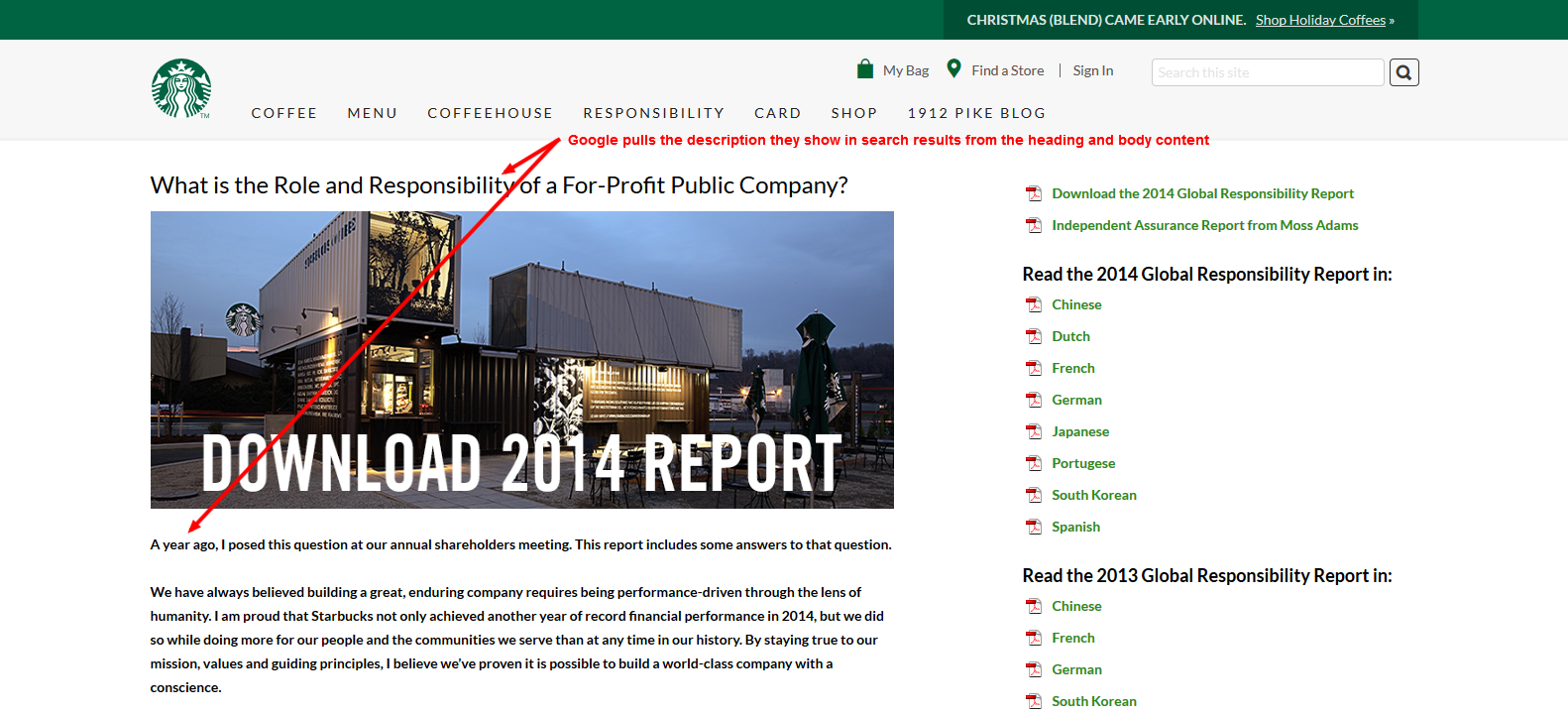Image resolution: width=1568 pixels, height=714 pixels.
Task: Open the COFFEE navigation menu
Action: 284,113
